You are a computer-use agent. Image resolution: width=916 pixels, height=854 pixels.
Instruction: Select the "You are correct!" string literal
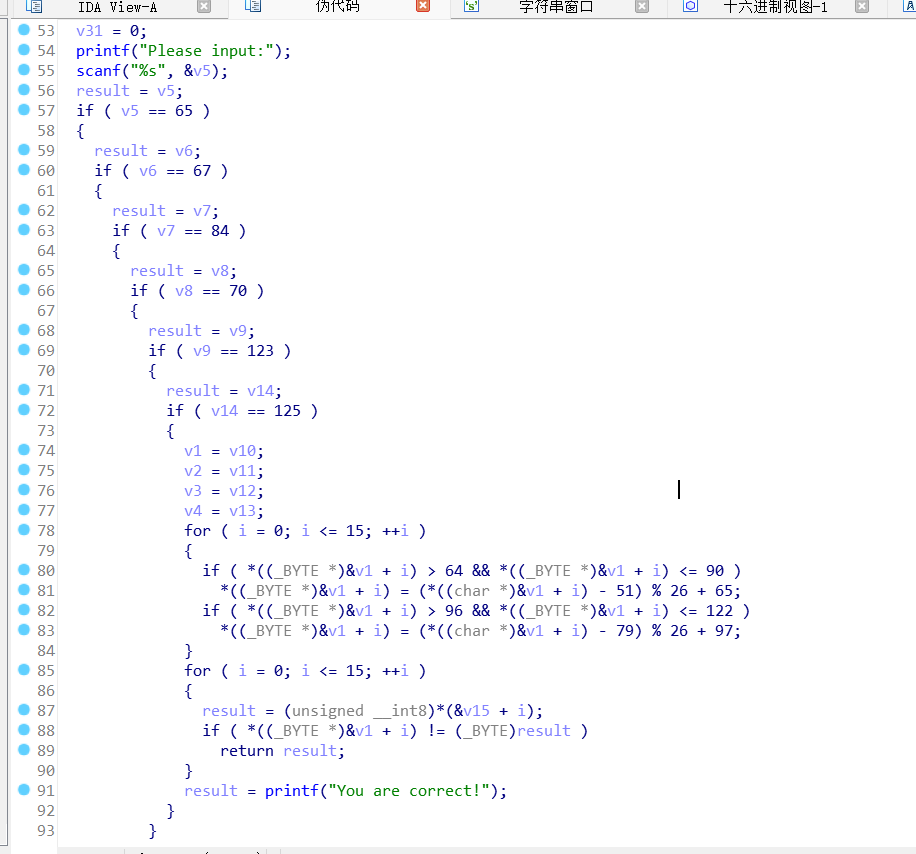click(409, 791)
